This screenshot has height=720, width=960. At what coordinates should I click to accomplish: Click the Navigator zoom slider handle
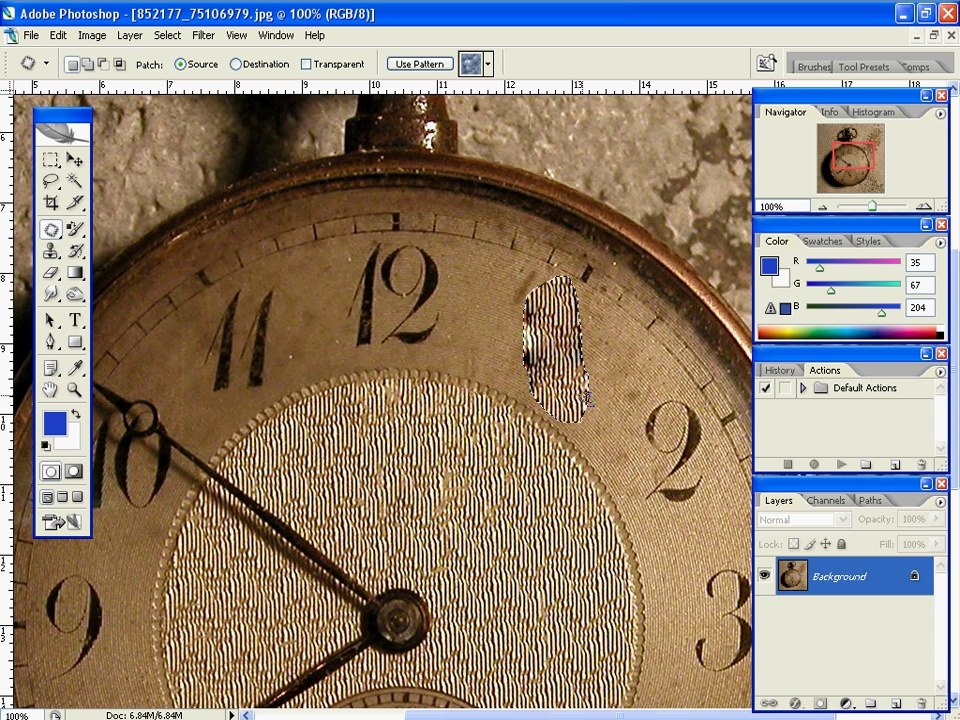[872, 206]
